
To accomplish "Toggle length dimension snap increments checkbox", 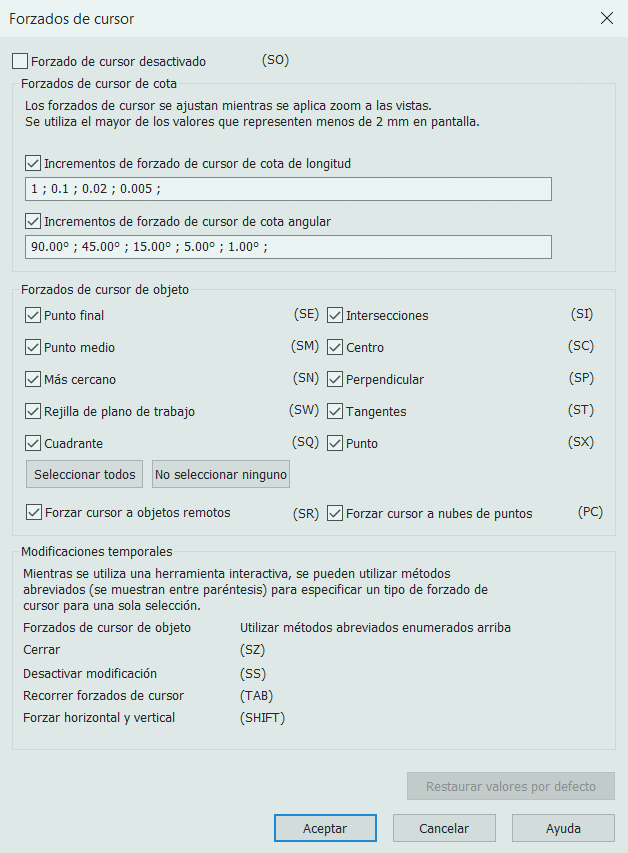I will 33,163.
